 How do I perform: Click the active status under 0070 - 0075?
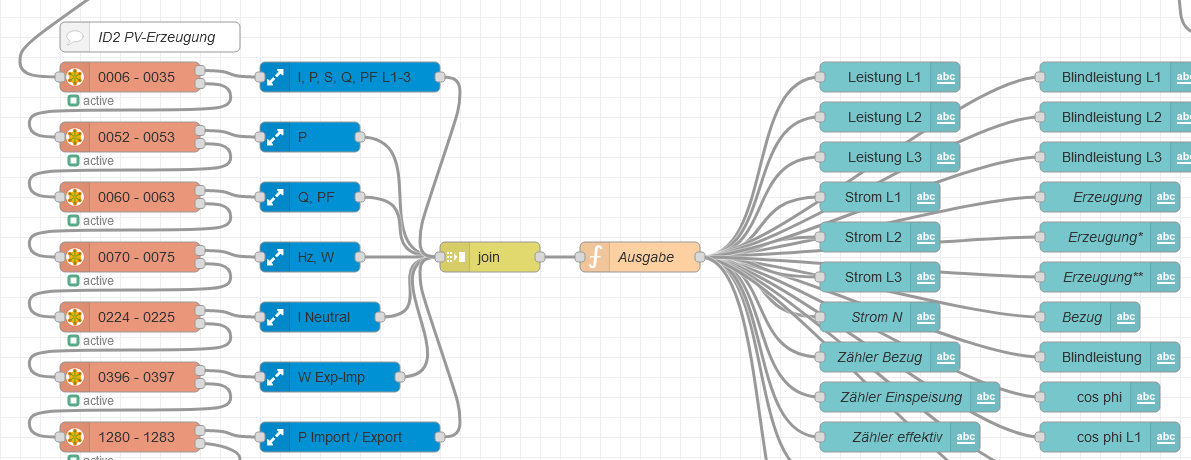click(x=91, y=280)
